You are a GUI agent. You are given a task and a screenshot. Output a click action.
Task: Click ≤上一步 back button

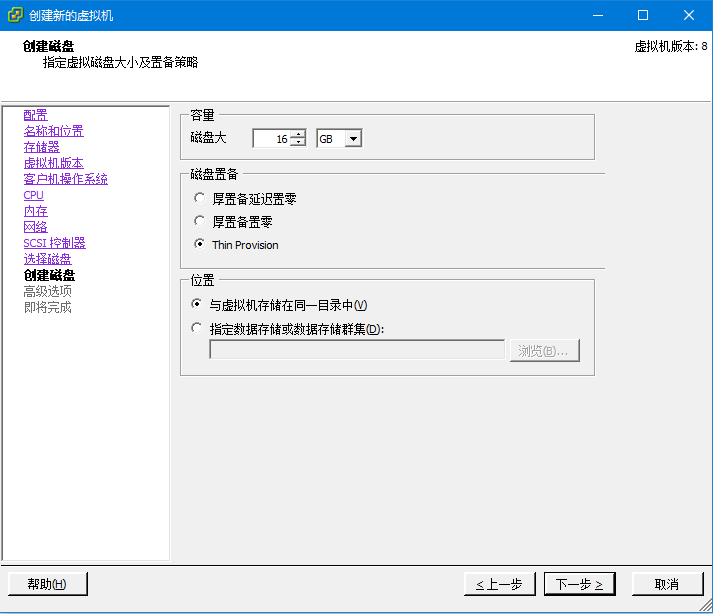coord(500,584)
